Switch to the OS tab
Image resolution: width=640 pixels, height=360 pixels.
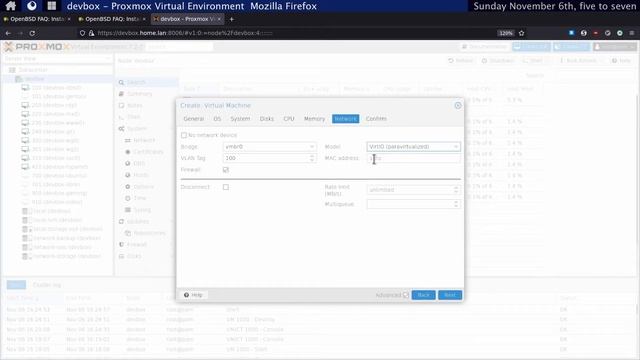click(217, 119)
